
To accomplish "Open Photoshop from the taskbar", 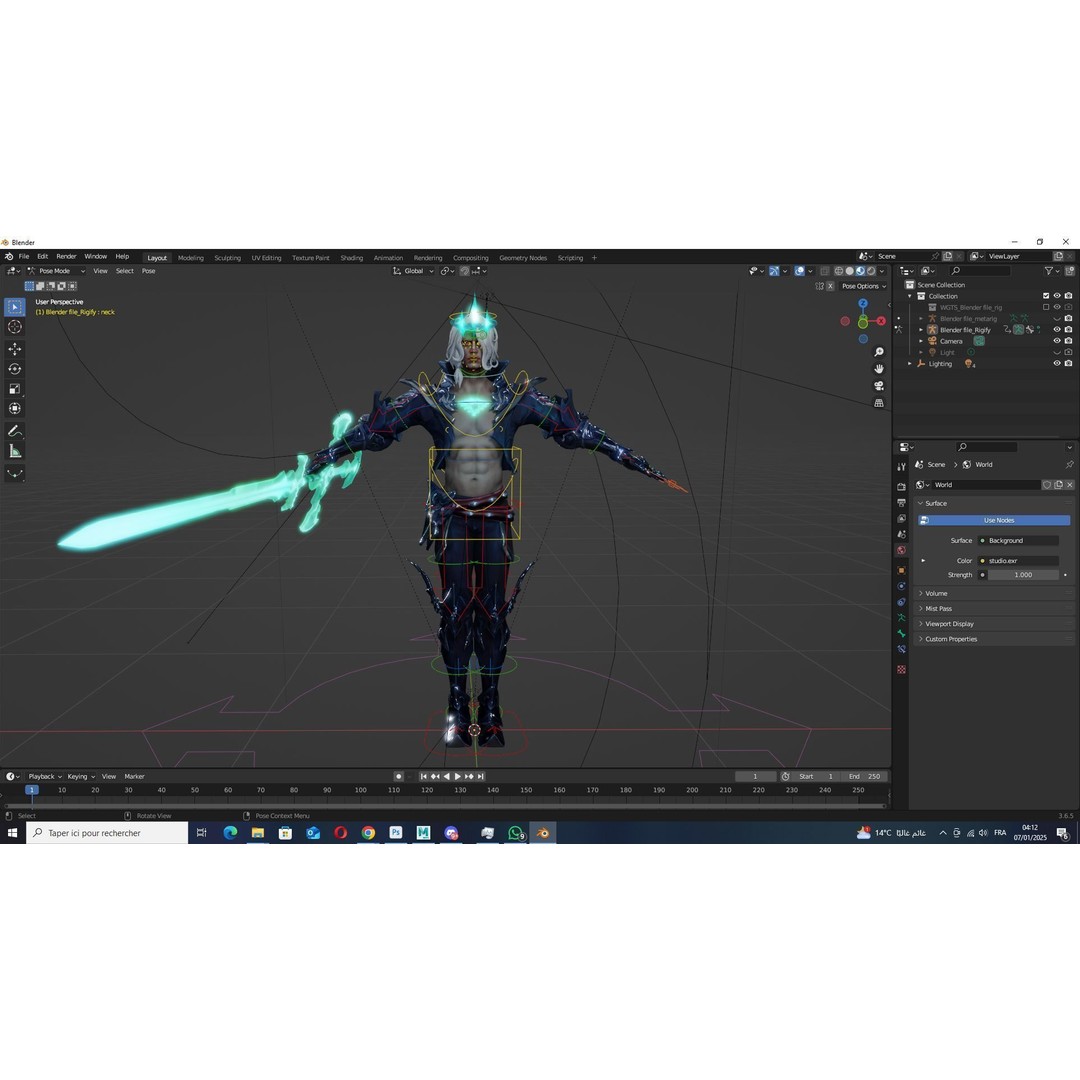I will (395, 833).
